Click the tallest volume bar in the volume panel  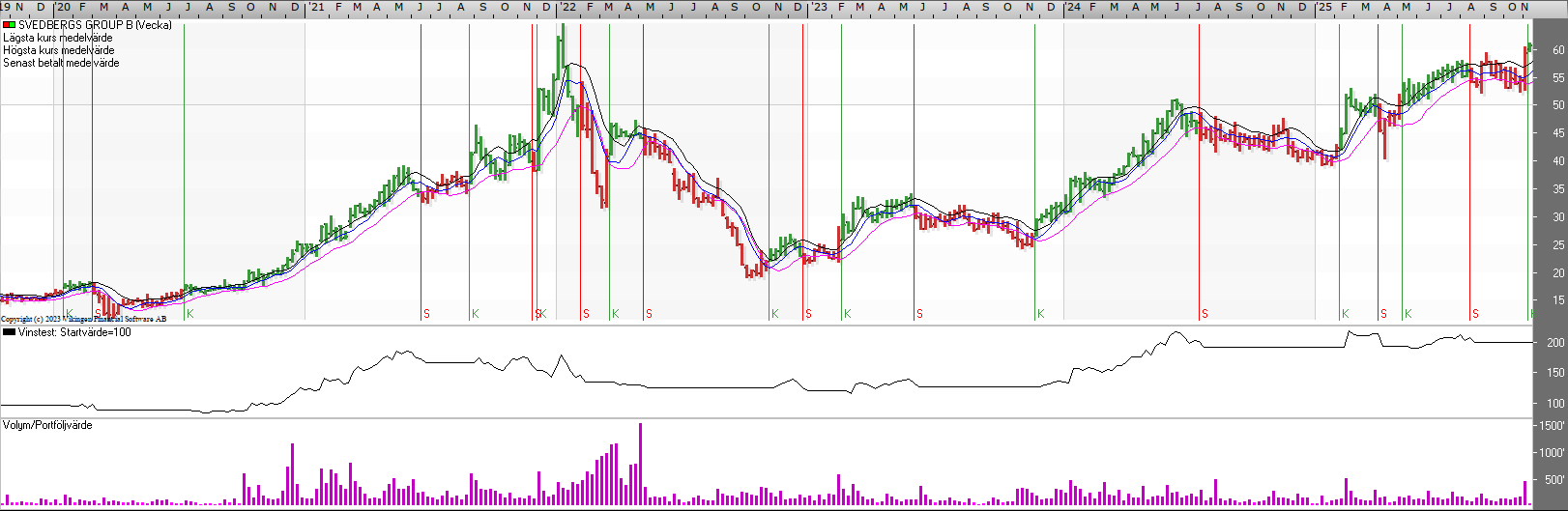pyautogui.click(x=640, y=464)
